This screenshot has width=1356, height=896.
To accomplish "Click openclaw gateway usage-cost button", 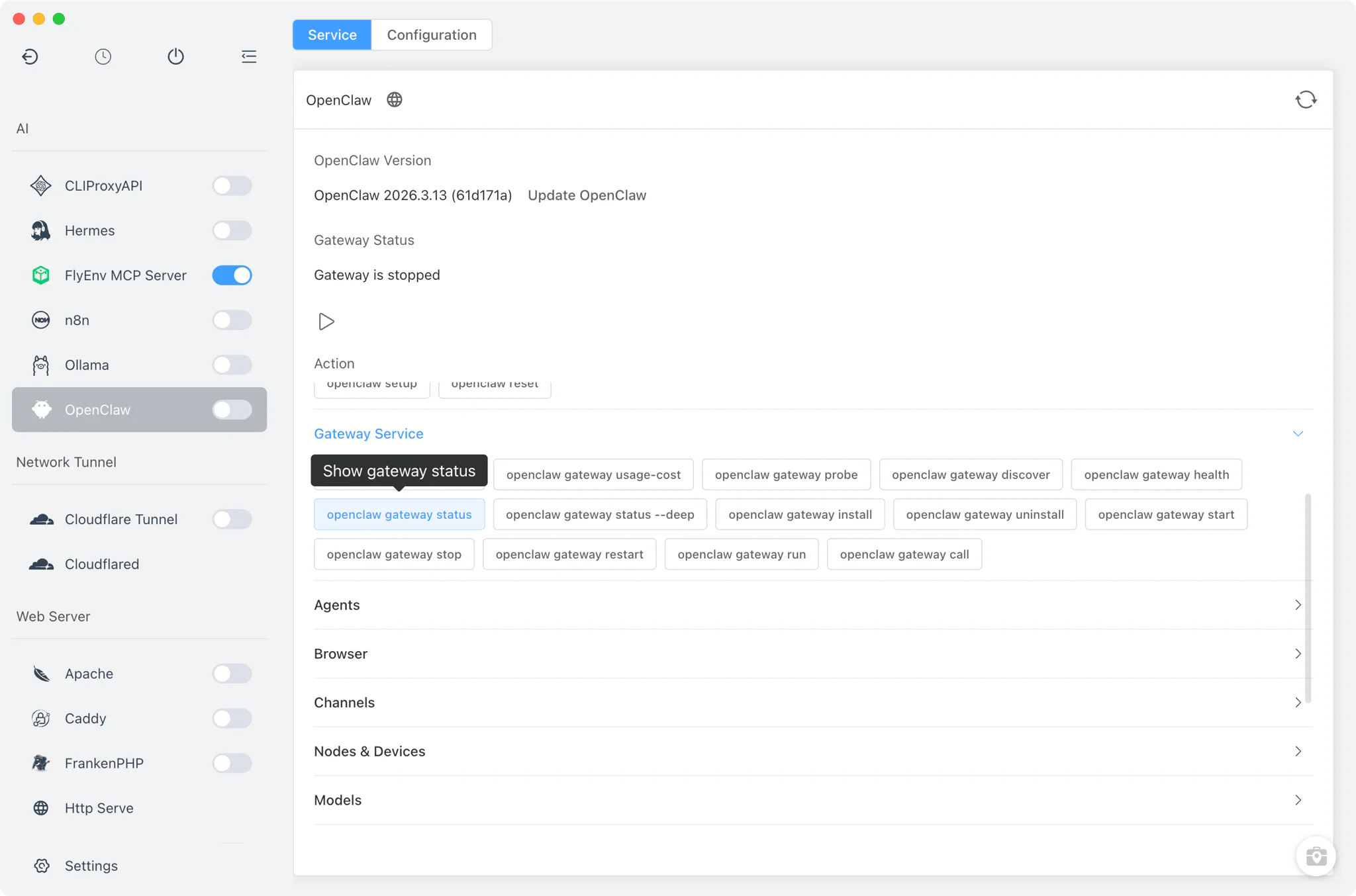I will (x=593, y=474).
